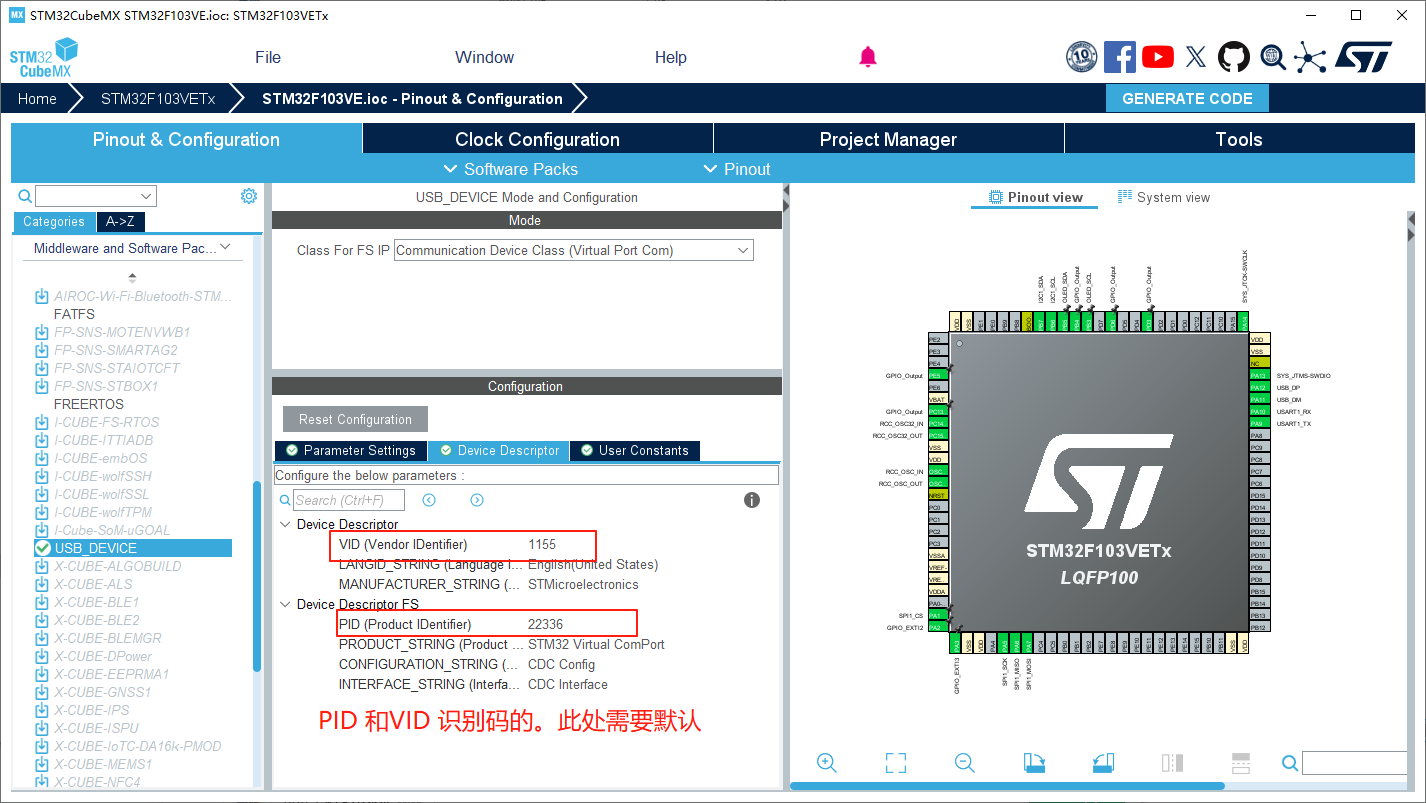Click the configuration info icon

pos(752,500)
